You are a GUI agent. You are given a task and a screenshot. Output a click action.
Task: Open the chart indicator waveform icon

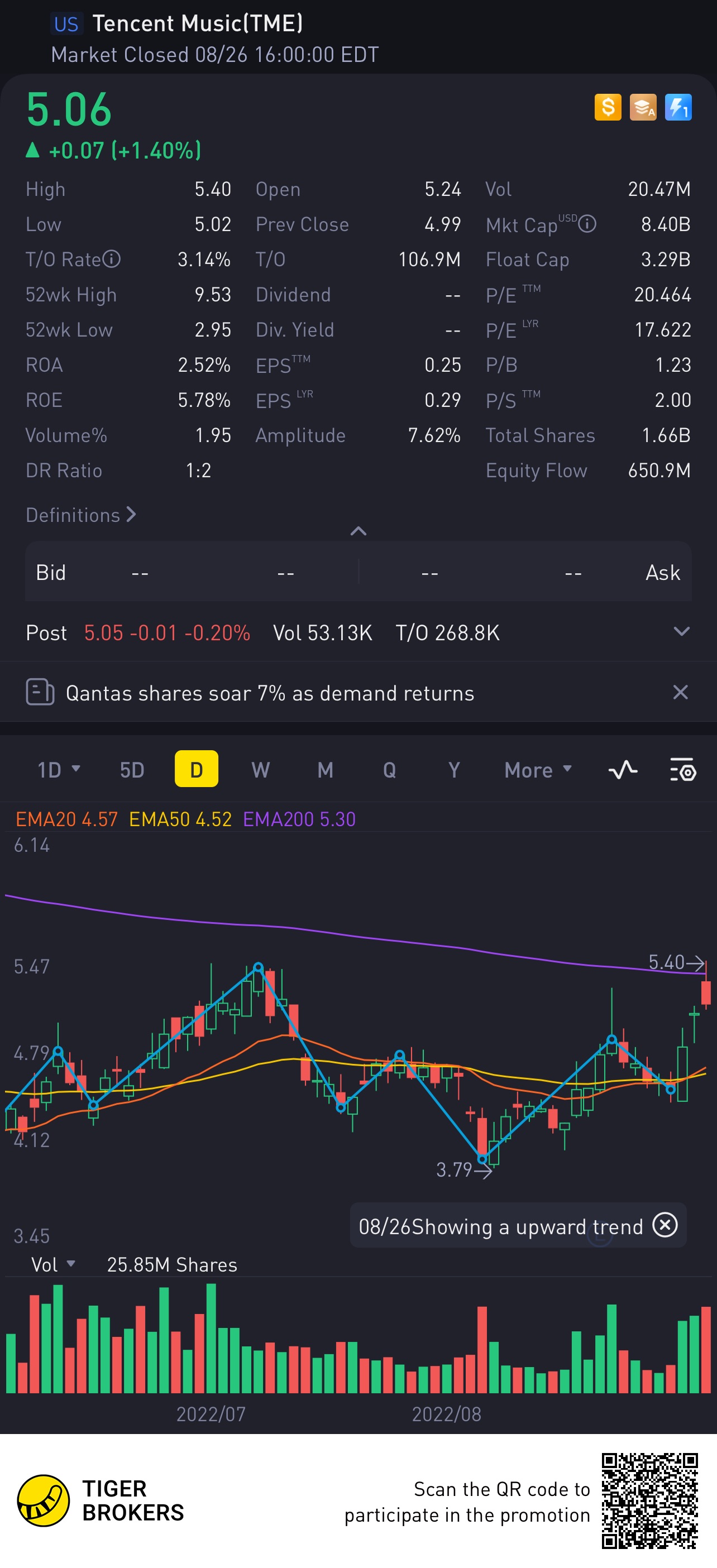[623, 770]
